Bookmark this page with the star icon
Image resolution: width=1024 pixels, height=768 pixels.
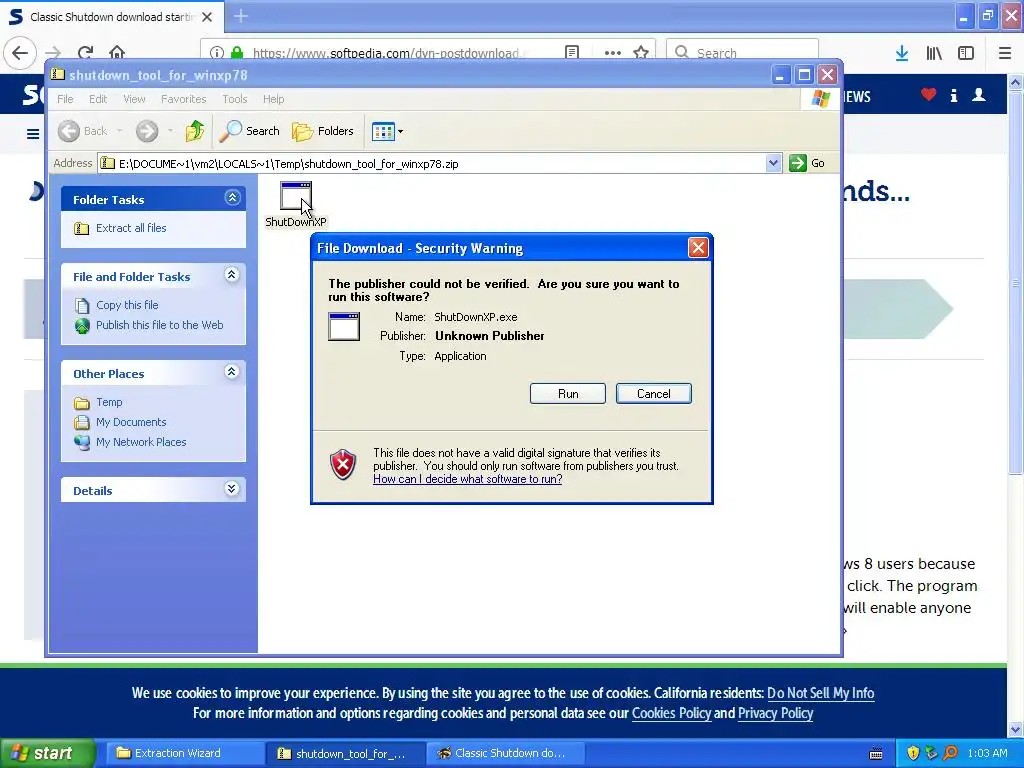click(x=641, y=53)
